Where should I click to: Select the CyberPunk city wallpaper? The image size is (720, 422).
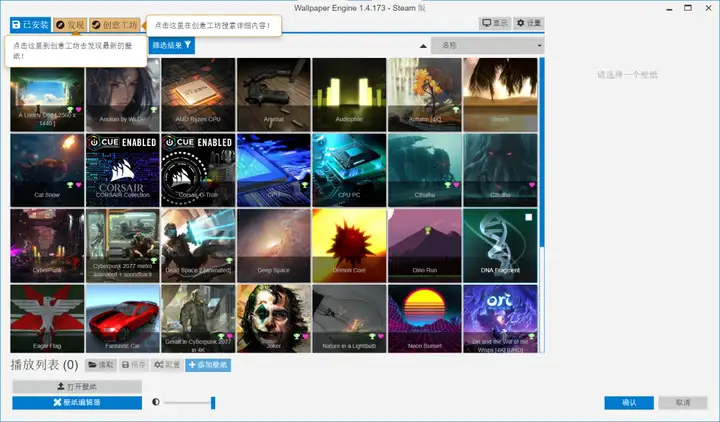[47, 246]
